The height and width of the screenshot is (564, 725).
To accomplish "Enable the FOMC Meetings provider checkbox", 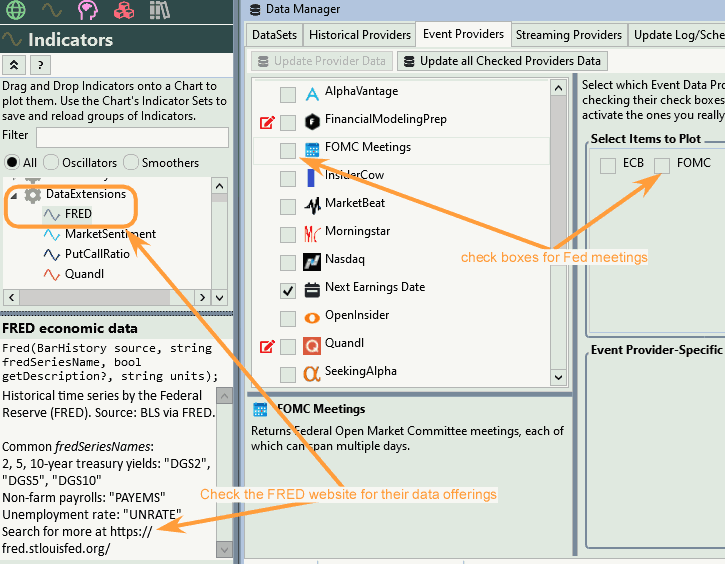I will (x=288, y=150).
